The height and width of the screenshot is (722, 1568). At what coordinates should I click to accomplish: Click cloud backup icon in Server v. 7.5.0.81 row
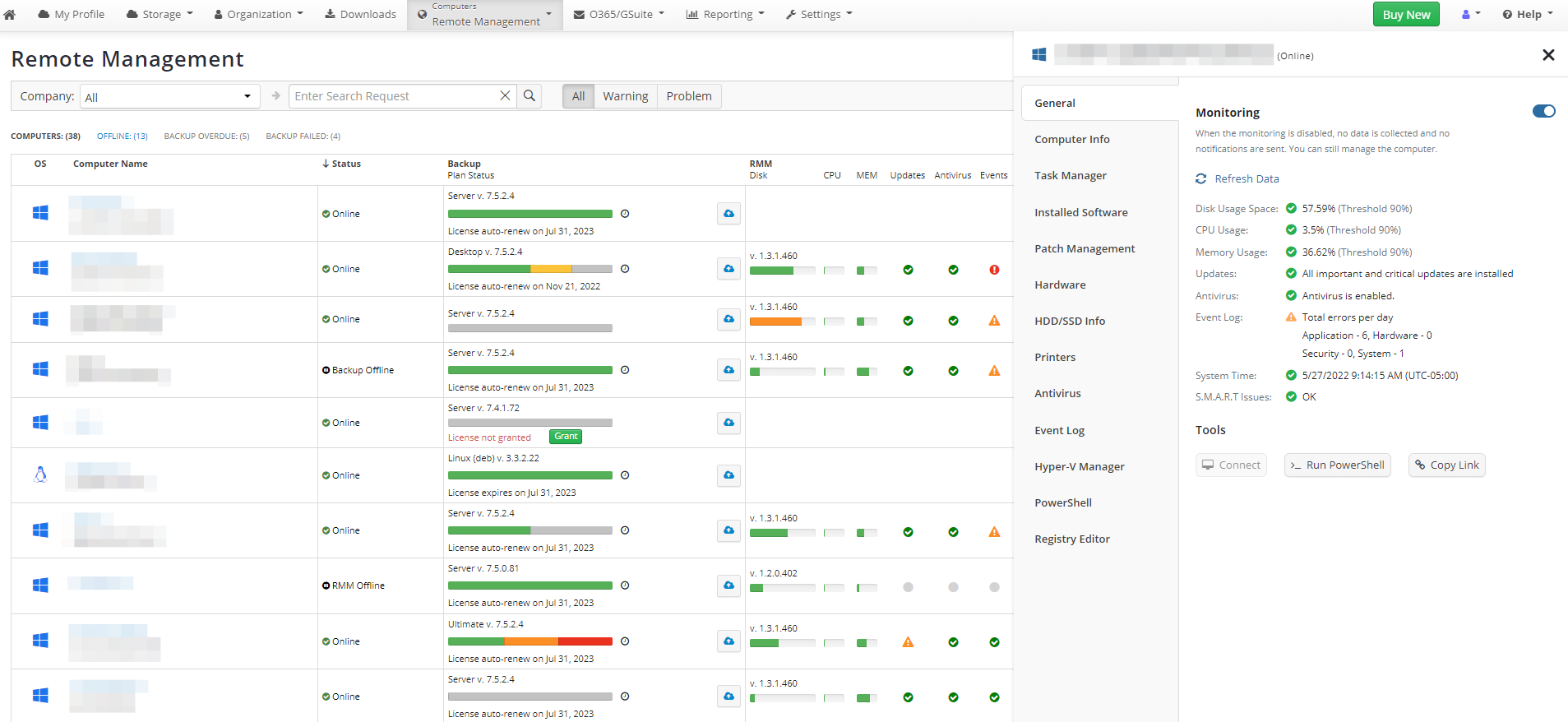click(728, 585)
